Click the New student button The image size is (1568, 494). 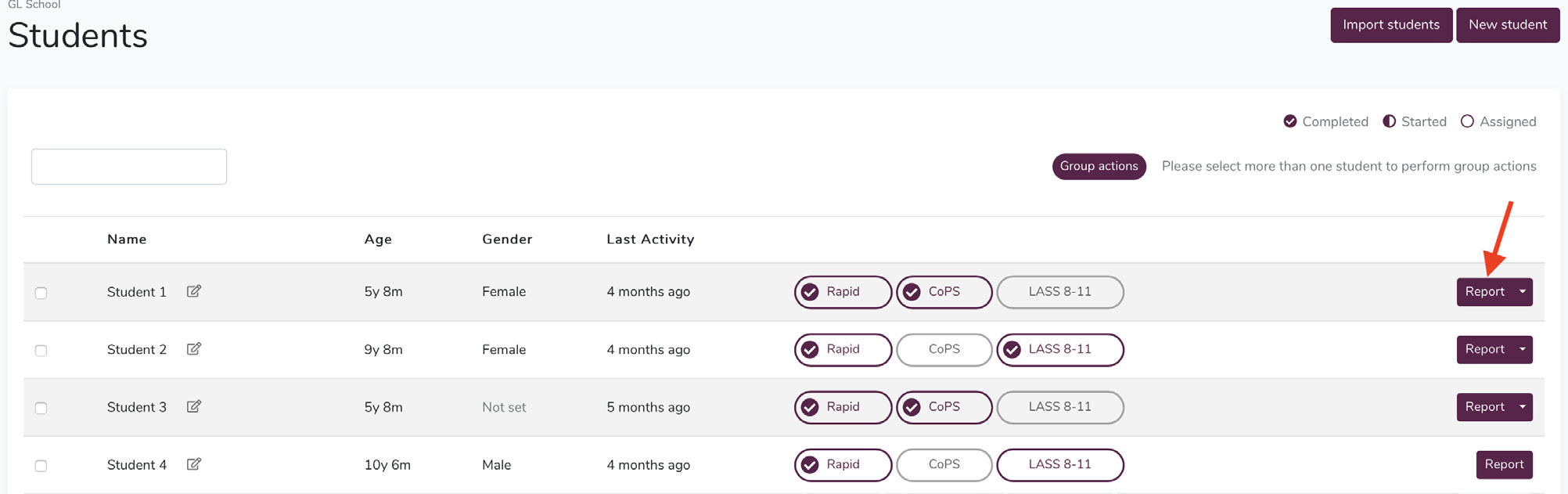pyautogui.click(x=1508, y=25)
